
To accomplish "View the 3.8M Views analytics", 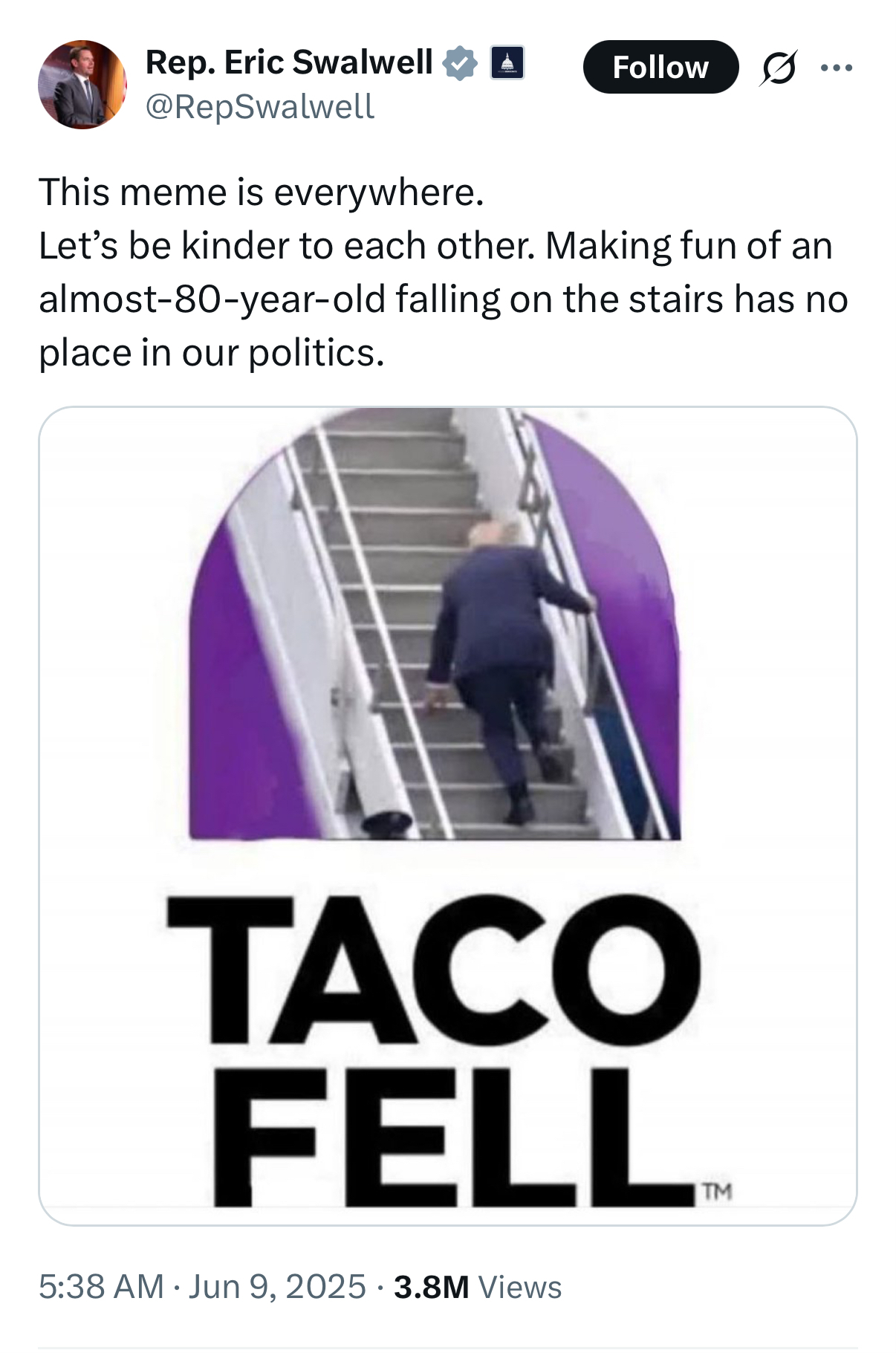I will click(478, 1287).
